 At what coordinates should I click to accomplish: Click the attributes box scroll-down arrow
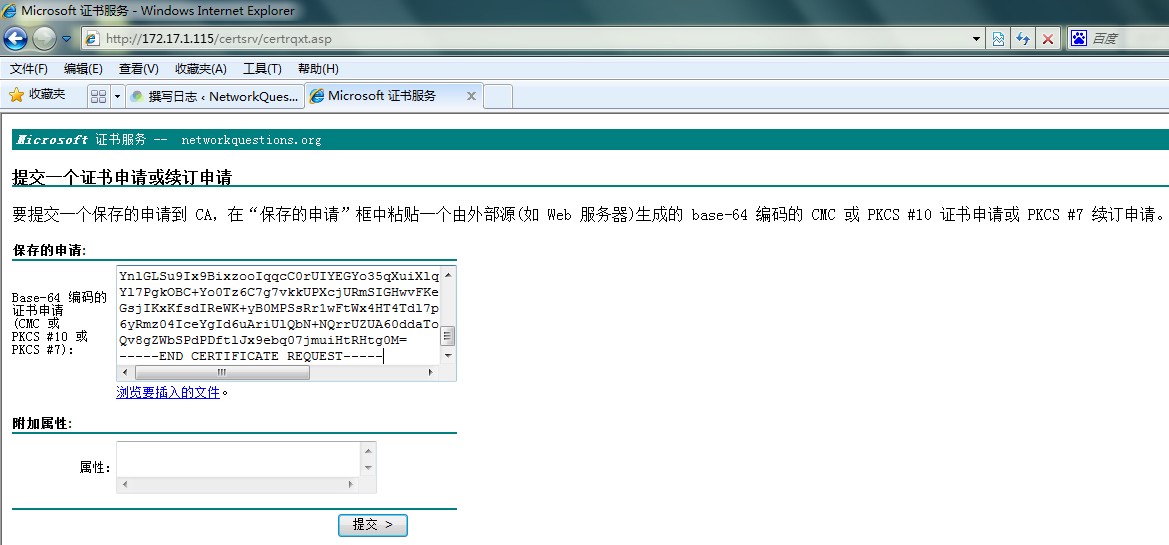368,468
